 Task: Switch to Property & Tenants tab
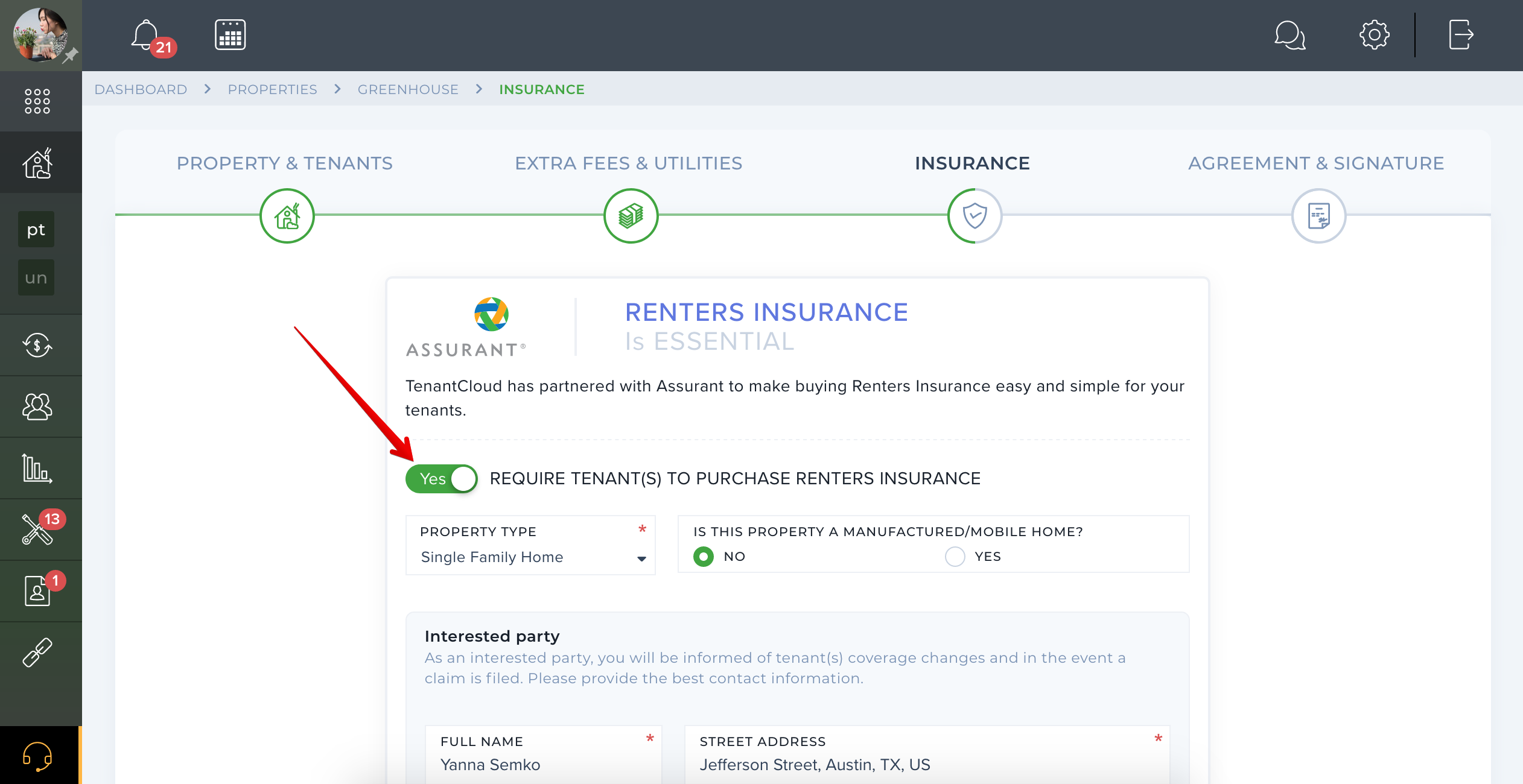point(285,163)
